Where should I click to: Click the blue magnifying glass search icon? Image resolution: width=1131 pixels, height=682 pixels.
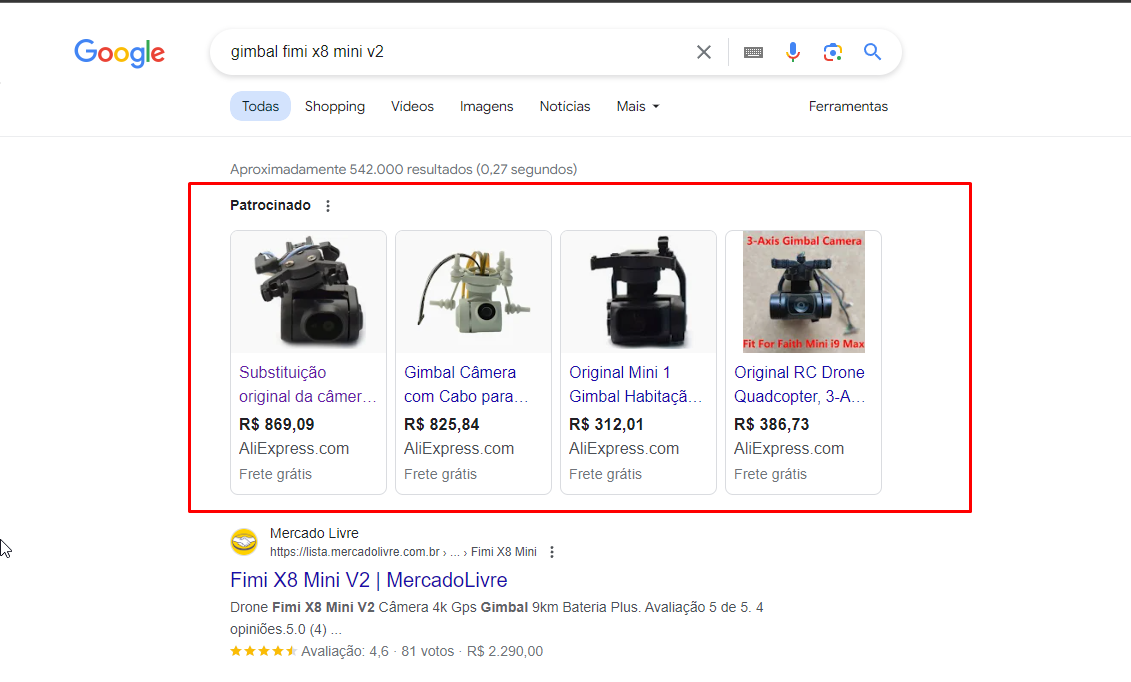pos(871,51)
